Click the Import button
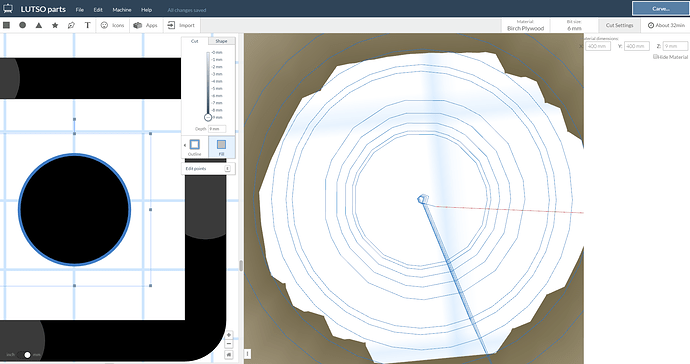This screenshot has height=364, width=690. point(181,25)
